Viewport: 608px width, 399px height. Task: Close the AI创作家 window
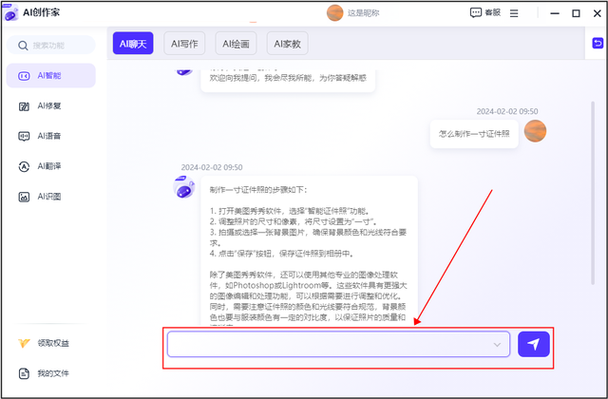click(598, 13)
